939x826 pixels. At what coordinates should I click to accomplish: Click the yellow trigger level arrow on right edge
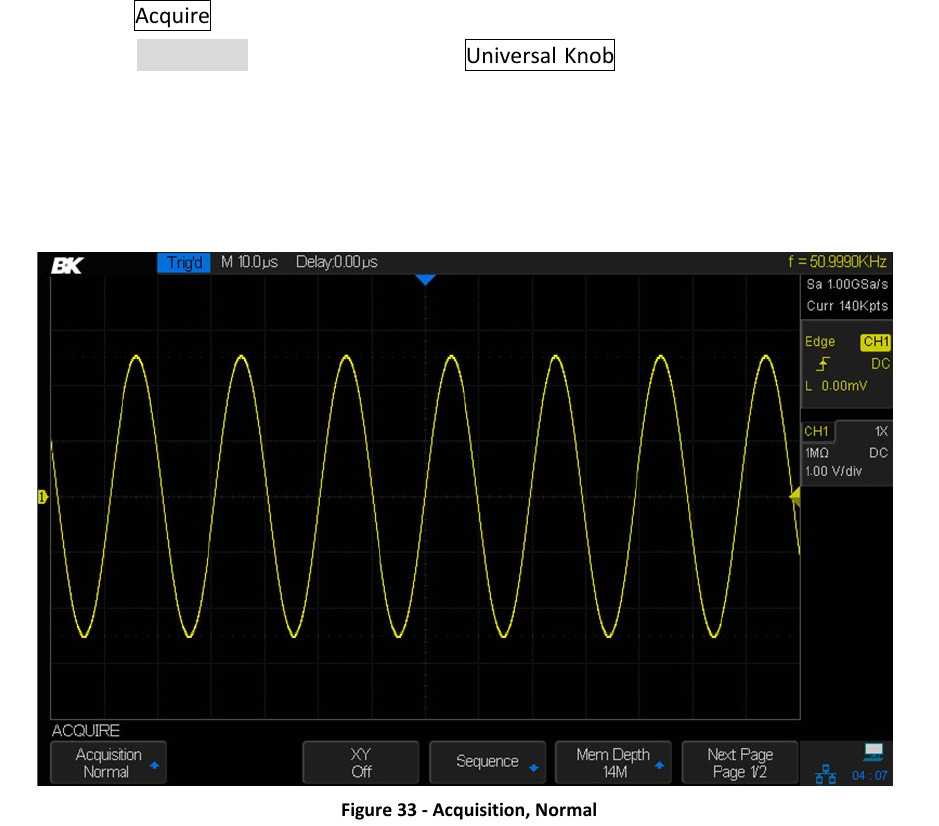795,497
